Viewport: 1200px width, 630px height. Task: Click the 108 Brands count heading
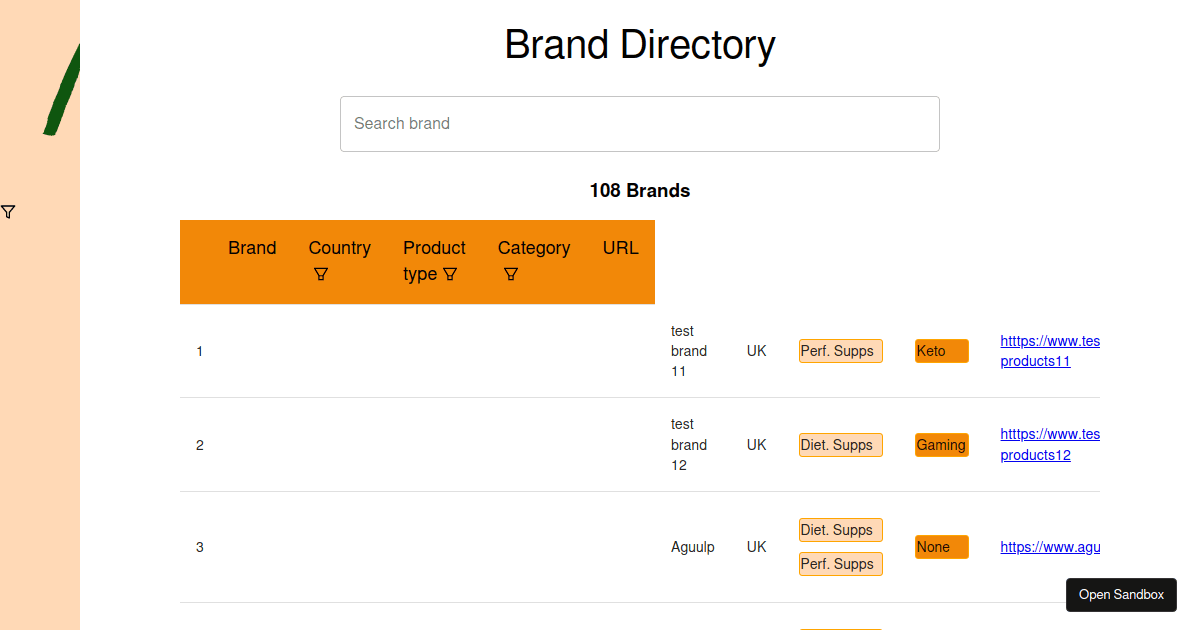coord(640,190)
